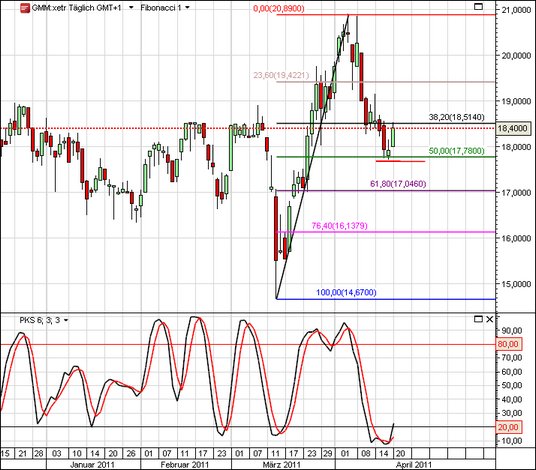Click the 90,00 indicator axis label
Screen dimensions: 536x470
coord(511,331)
